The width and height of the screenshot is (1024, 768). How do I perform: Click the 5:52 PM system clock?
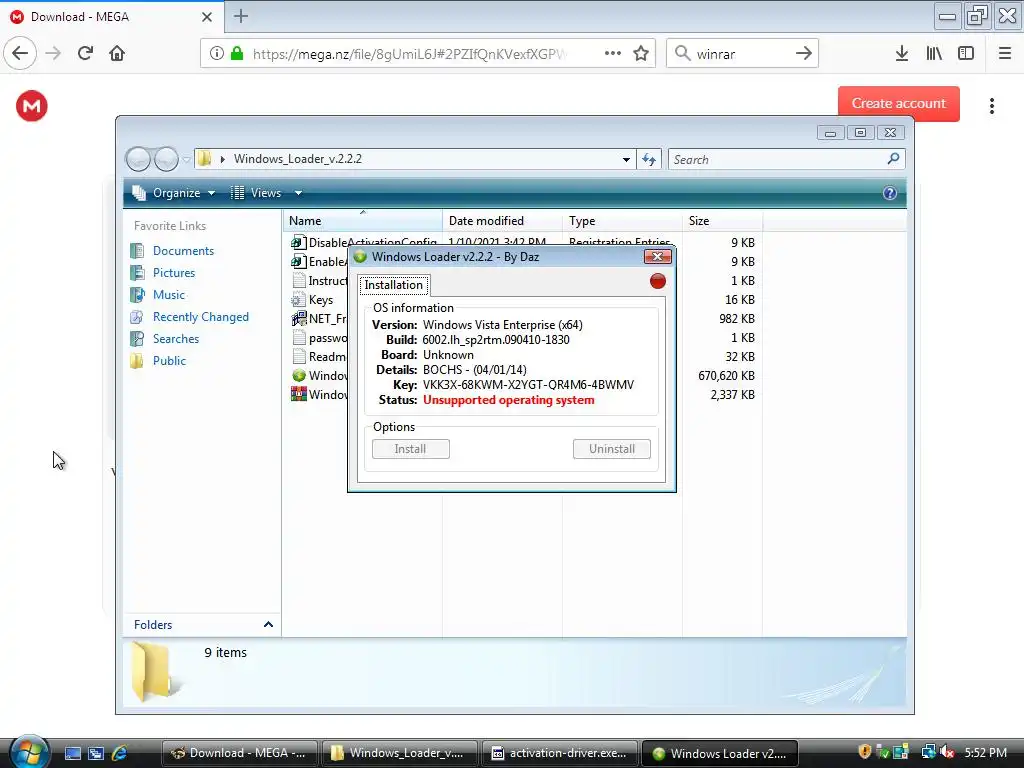coord(985,753)
